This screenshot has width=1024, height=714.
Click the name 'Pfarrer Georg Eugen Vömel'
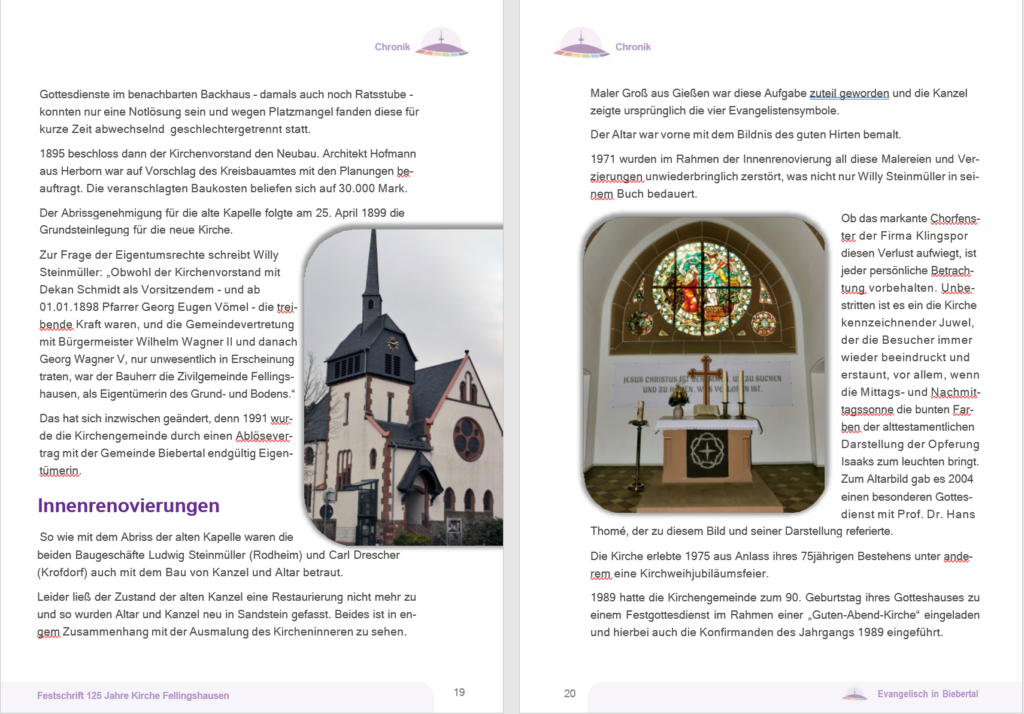(x=174, y=307)
